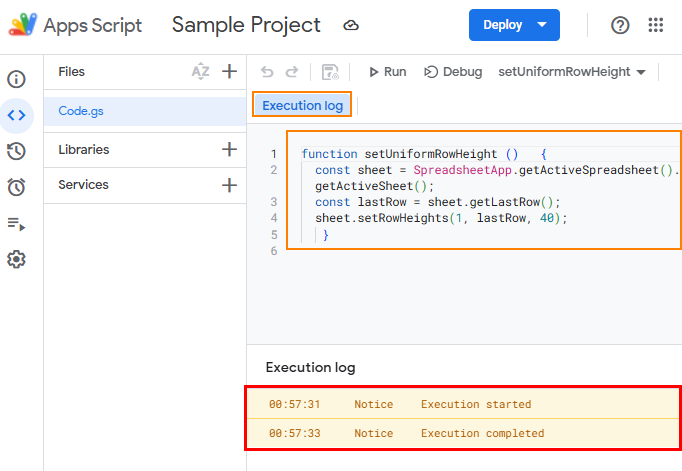682x471 pixels.
Task: Click the Google apps grid icon
Action: coord(656,25)
